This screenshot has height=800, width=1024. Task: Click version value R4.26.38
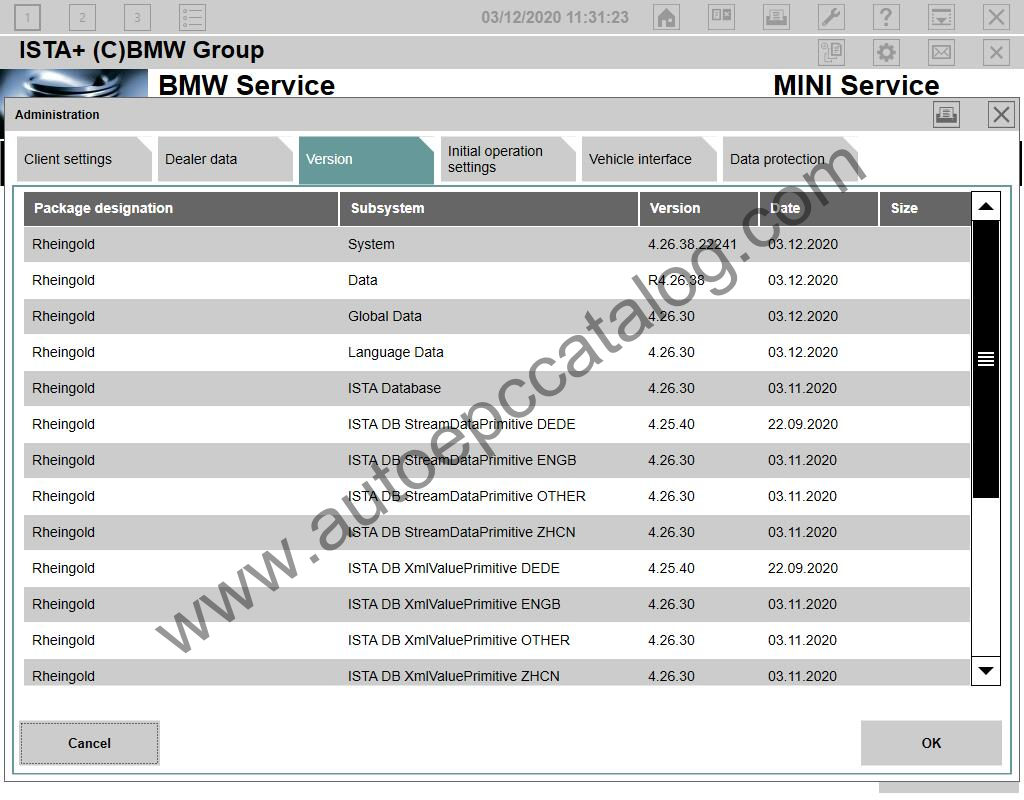[676, 280]
